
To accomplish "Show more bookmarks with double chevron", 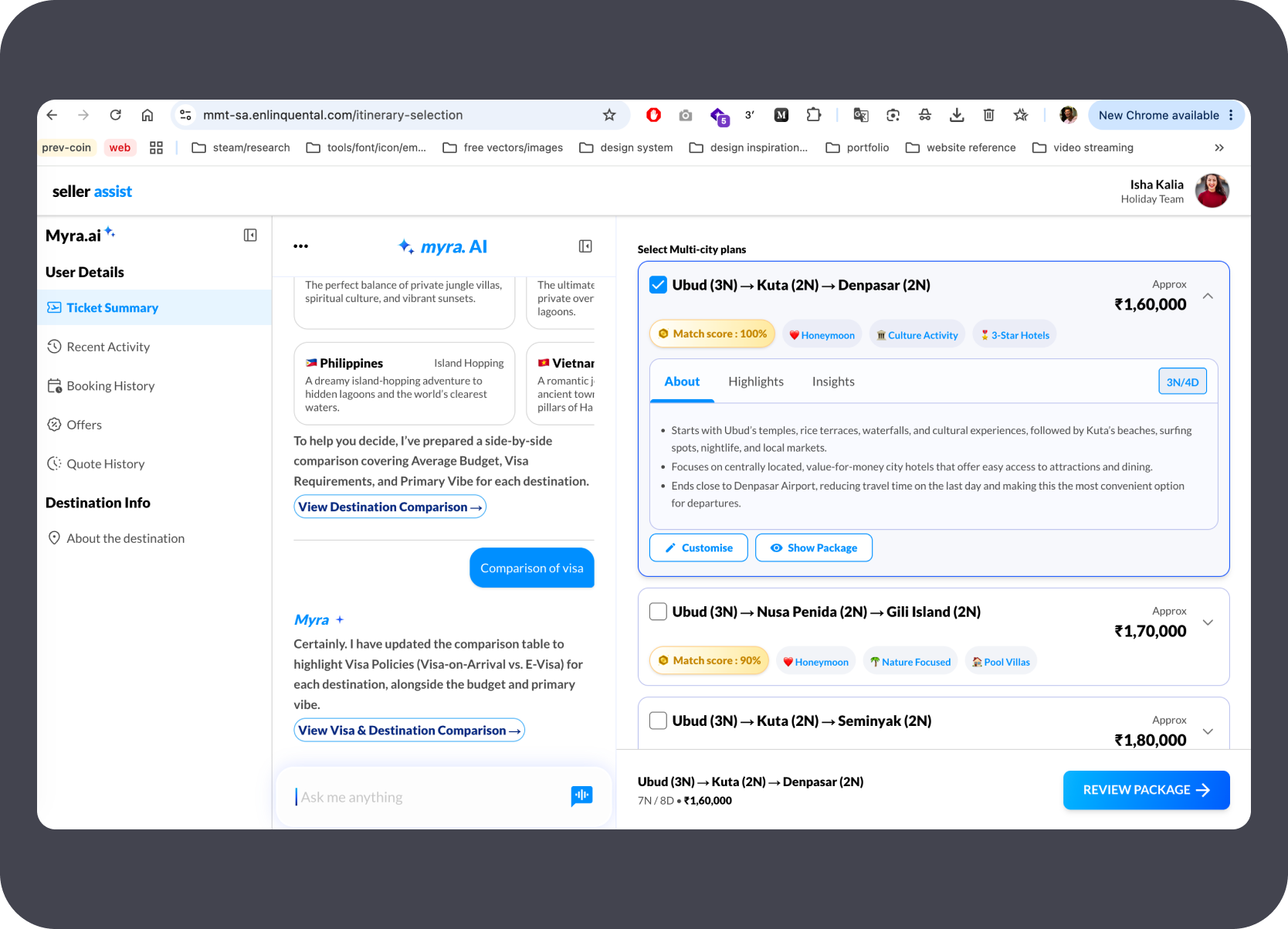I will [x=1219, y=147].
